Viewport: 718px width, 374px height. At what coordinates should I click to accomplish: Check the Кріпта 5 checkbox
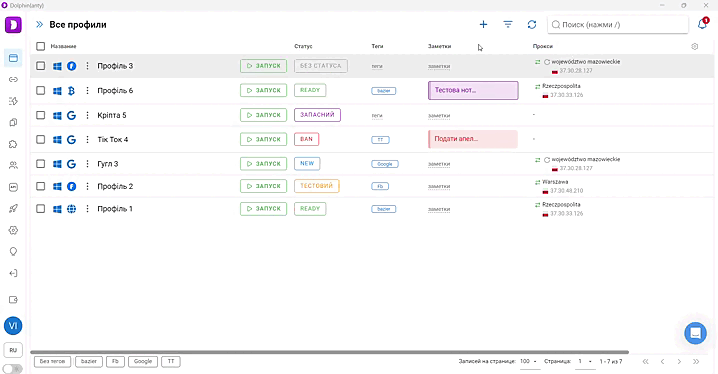tap(41, 115)
